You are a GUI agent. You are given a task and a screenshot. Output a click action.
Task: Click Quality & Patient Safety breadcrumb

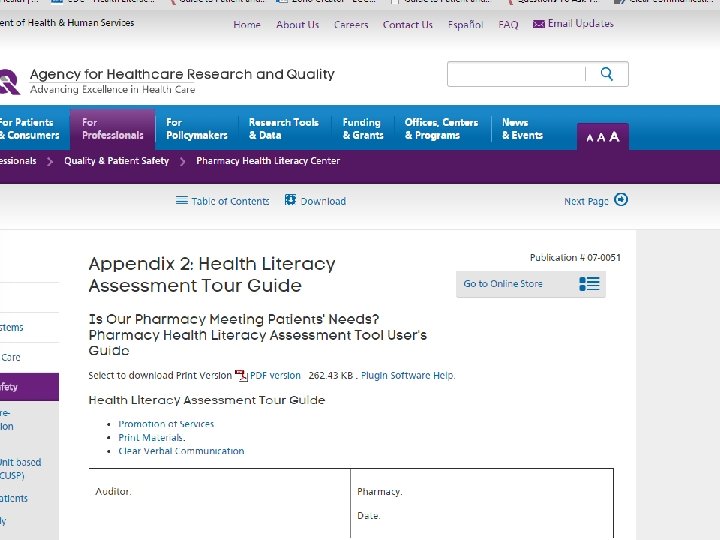(x=117, y=161)
